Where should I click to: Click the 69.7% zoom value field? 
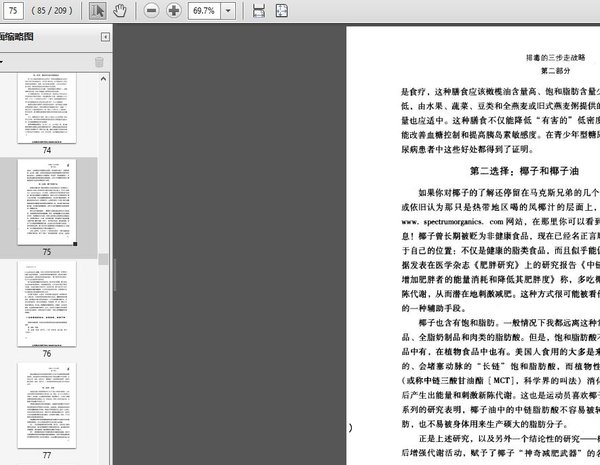click(204, 11)
